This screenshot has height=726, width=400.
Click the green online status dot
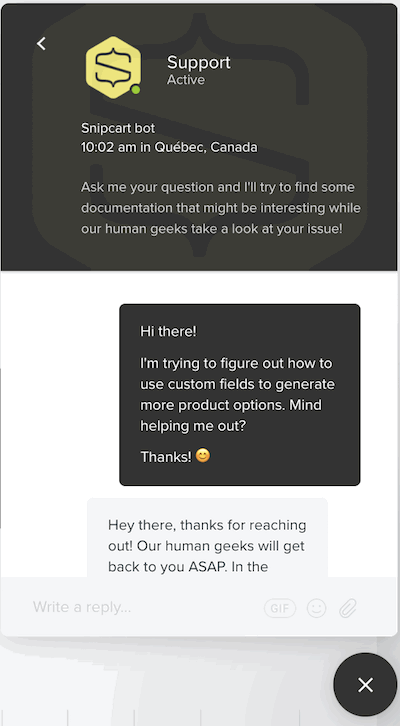point(135,90)
